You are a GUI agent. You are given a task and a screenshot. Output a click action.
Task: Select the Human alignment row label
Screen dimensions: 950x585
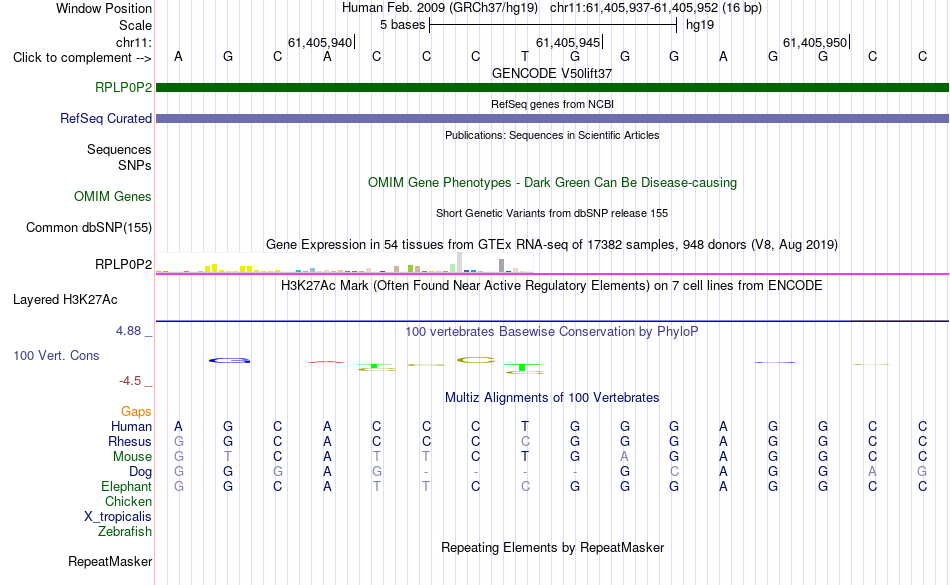131,426
